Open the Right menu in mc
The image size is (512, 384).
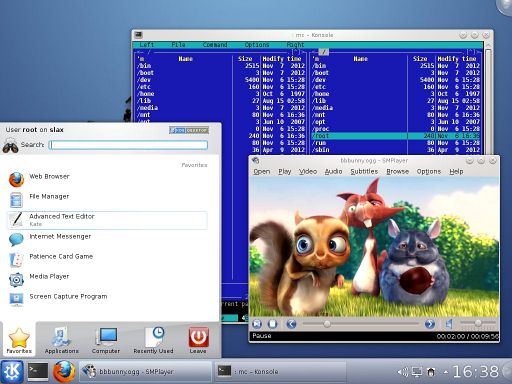(295, 45)
